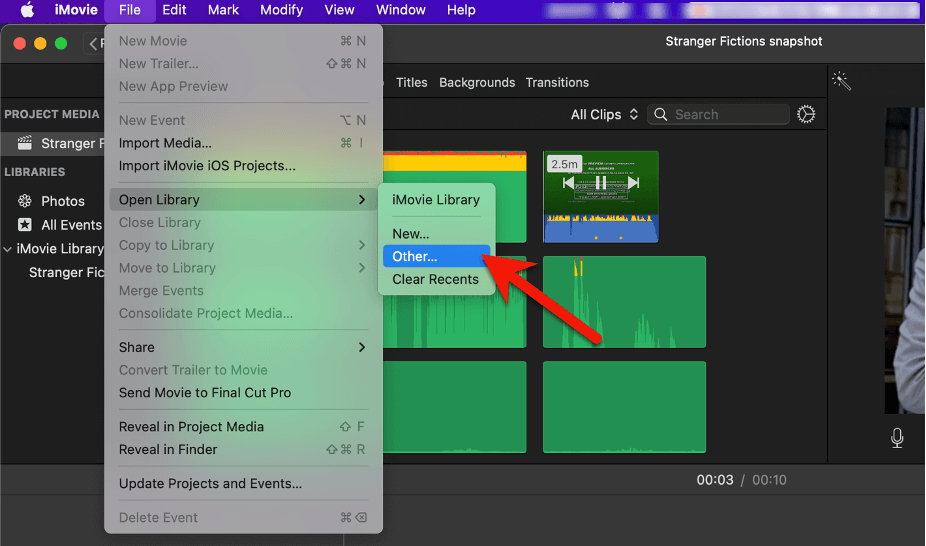The width and height of the screenshot is (926, 546).
Task: Open the browser settings gear icon
Action: click(x=806, y=114)
